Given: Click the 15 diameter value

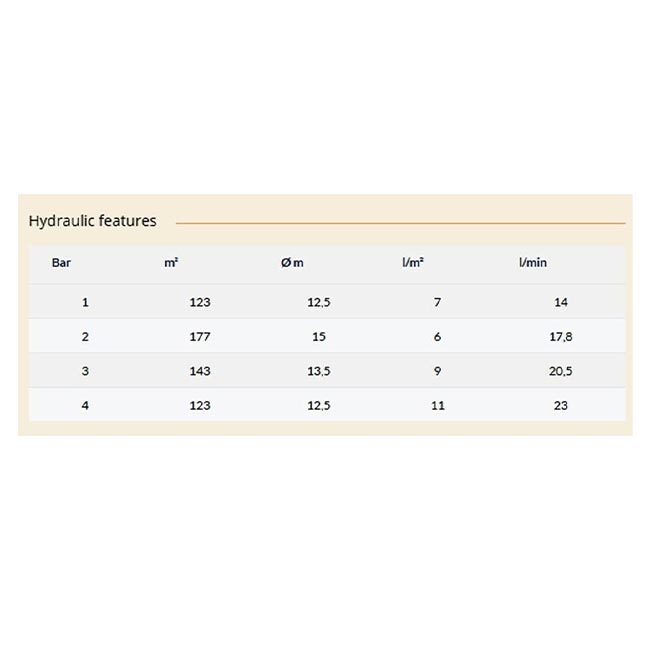Looking at the screenshot, I should (x=319, y=337).
